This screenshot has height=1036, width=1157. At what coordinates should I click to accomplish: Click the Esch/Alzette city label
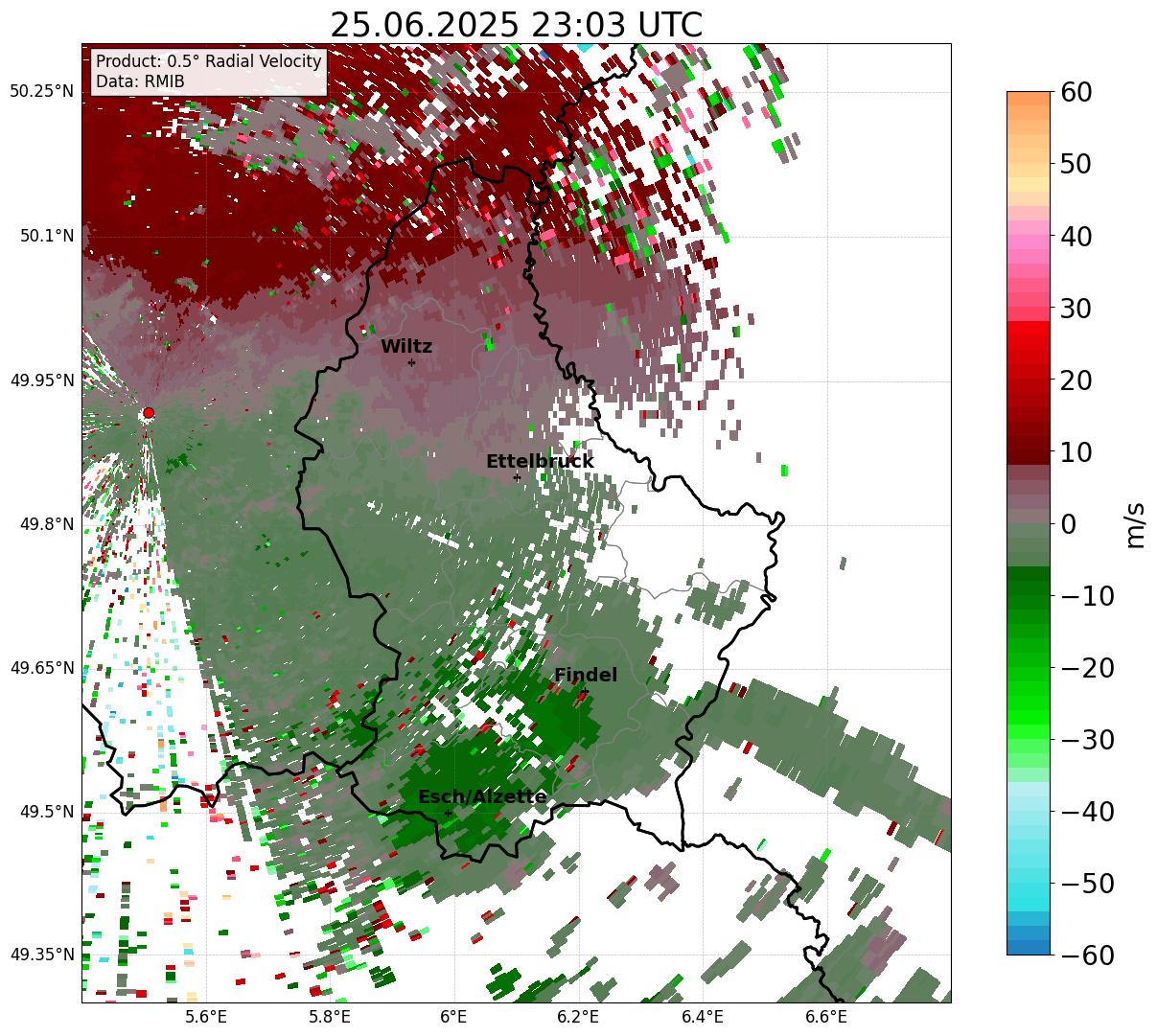click(x=482, y=797)
